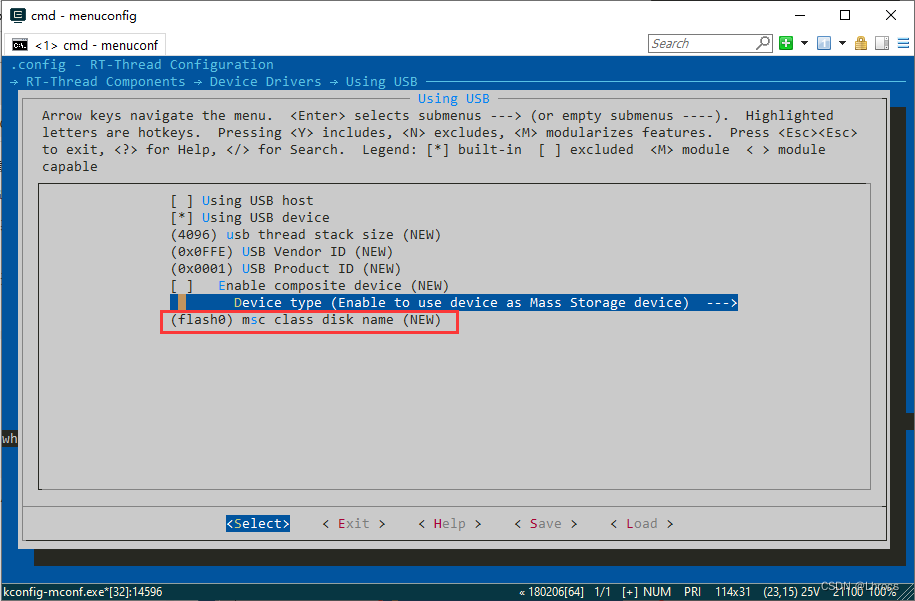This screenshot has height=601, width=915.
Task: Click the ConEmu app icon in title bar
Action: point(18,15)
